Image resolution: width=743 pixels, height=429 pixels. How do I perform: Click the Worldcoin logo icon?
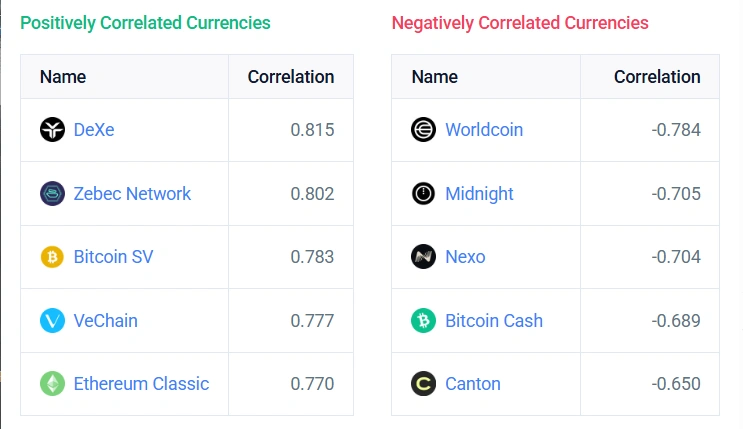pos(423,130)
